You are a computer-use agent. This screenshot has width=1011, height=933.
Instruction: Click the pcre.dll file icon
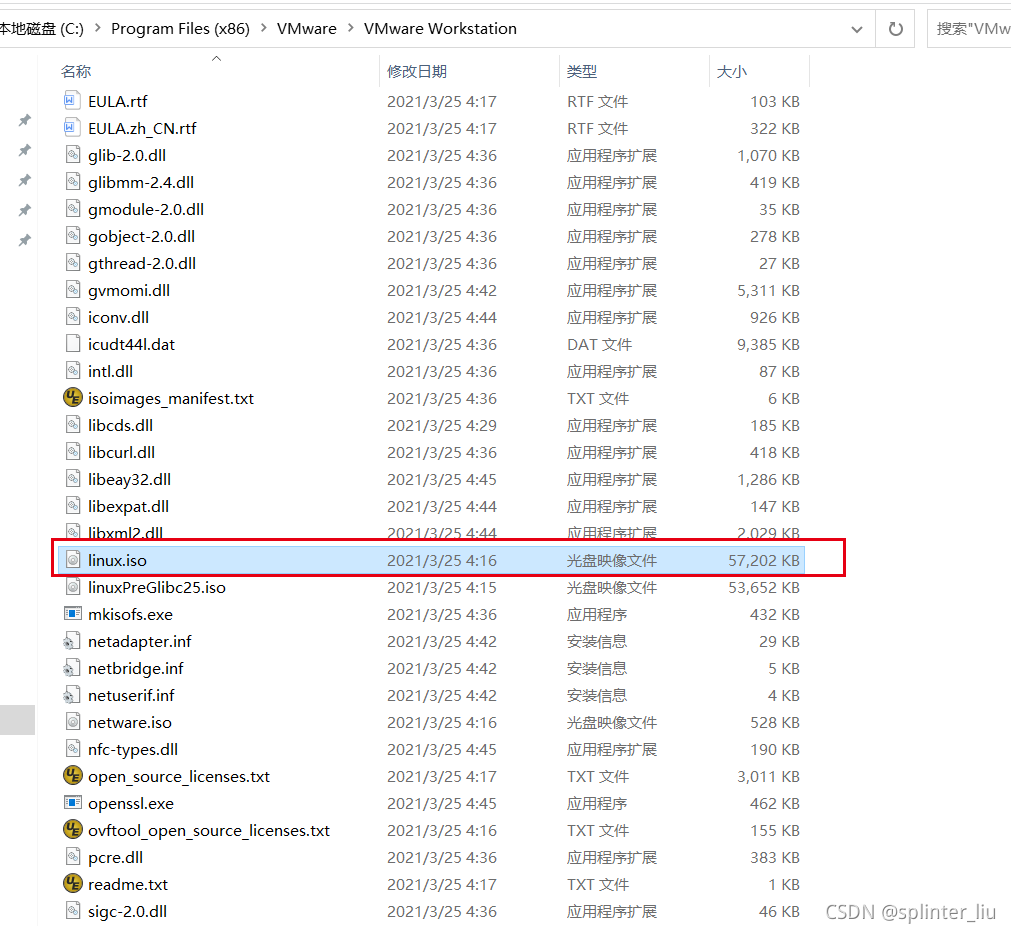coord(73,857)
